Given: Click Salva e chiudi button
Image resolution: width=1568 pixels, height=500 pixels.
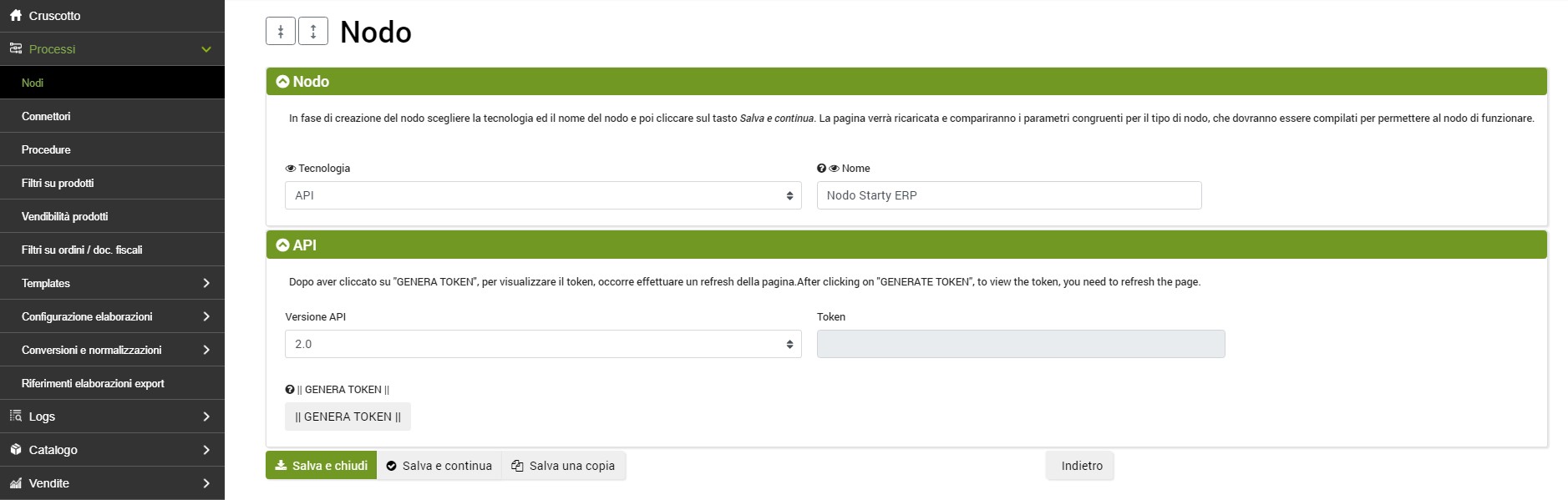Looking at the screenshot, I should coord(322,466).
